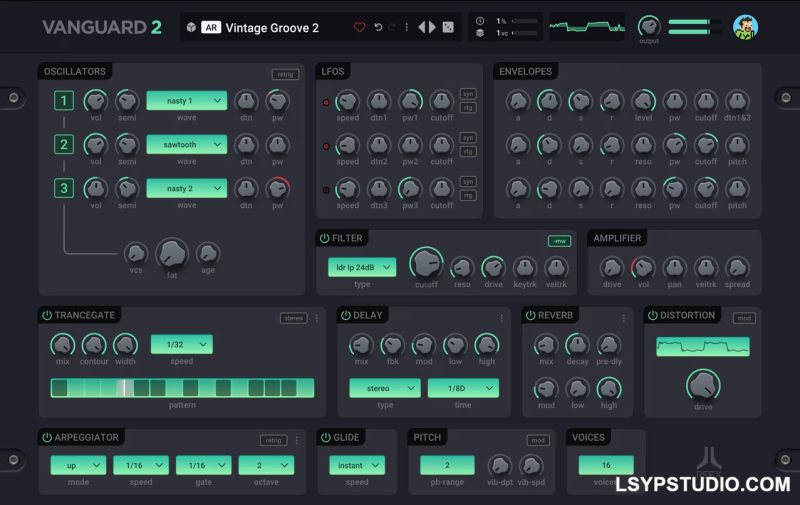Click the pb-range value field
This screenshot has height=505, width=800.
(447, 465)
